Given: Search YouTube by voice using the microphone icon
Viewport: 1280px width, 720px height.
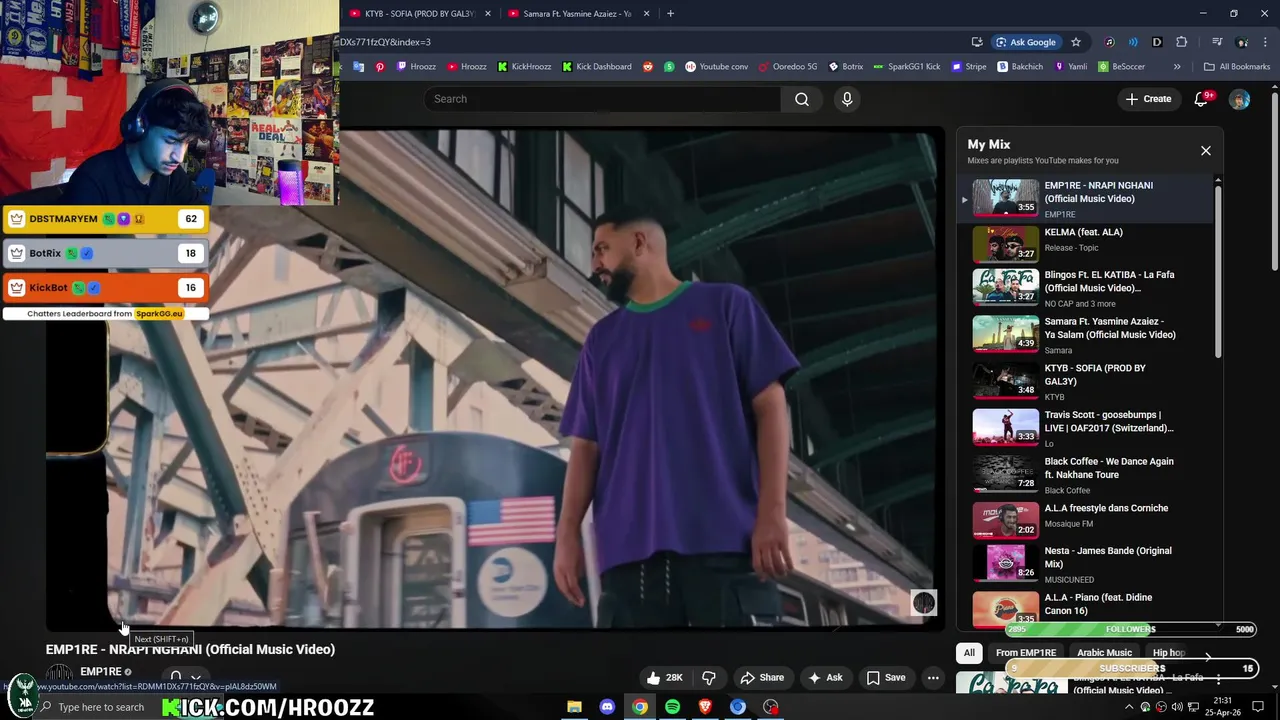Looking at the screenshot, I should click(847, 99).
